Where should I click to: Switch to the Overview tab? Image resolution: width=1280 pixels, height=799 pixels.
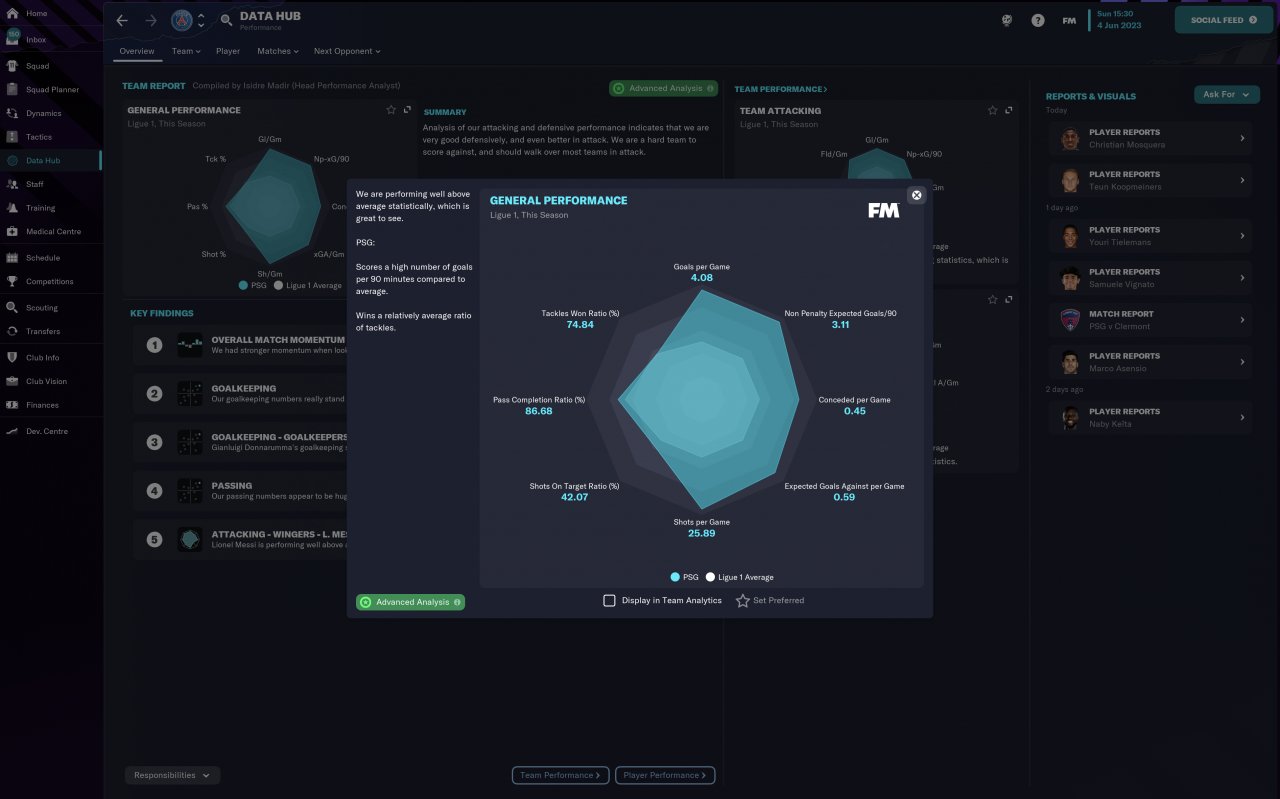137,51
